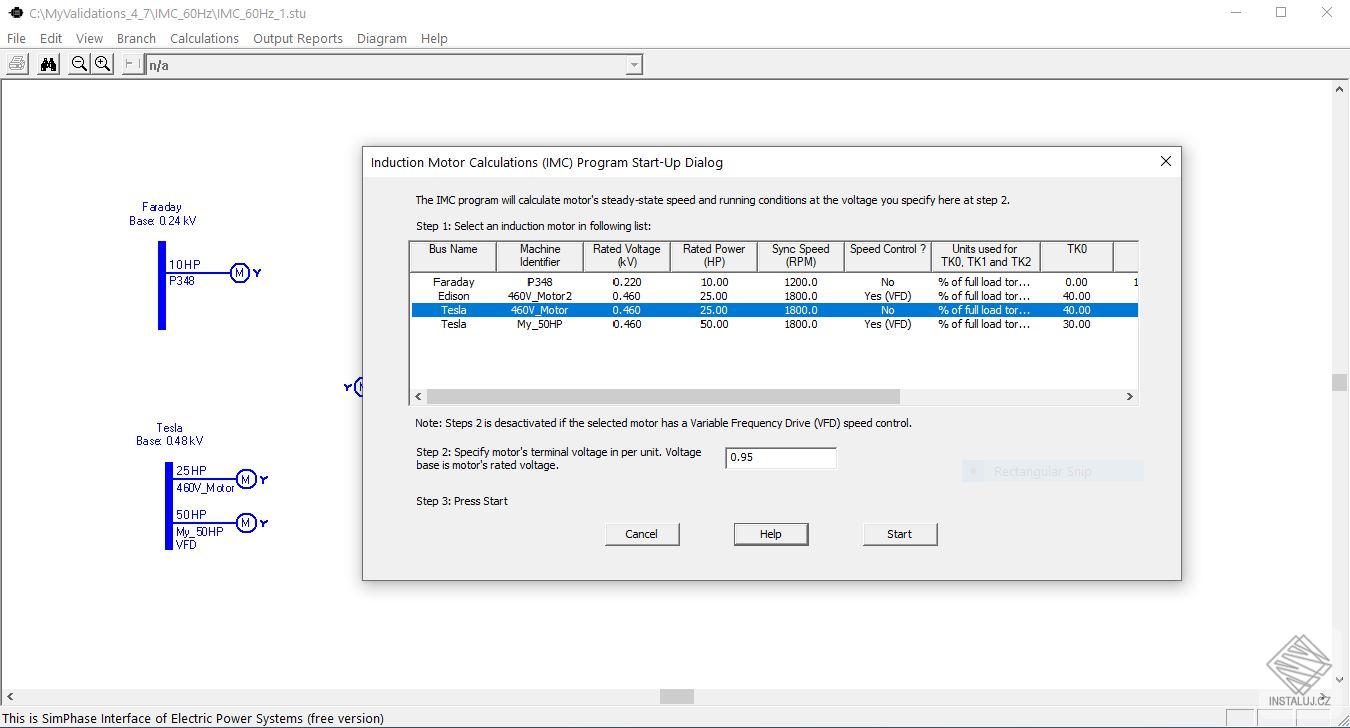Open the Edit menu

51,38
